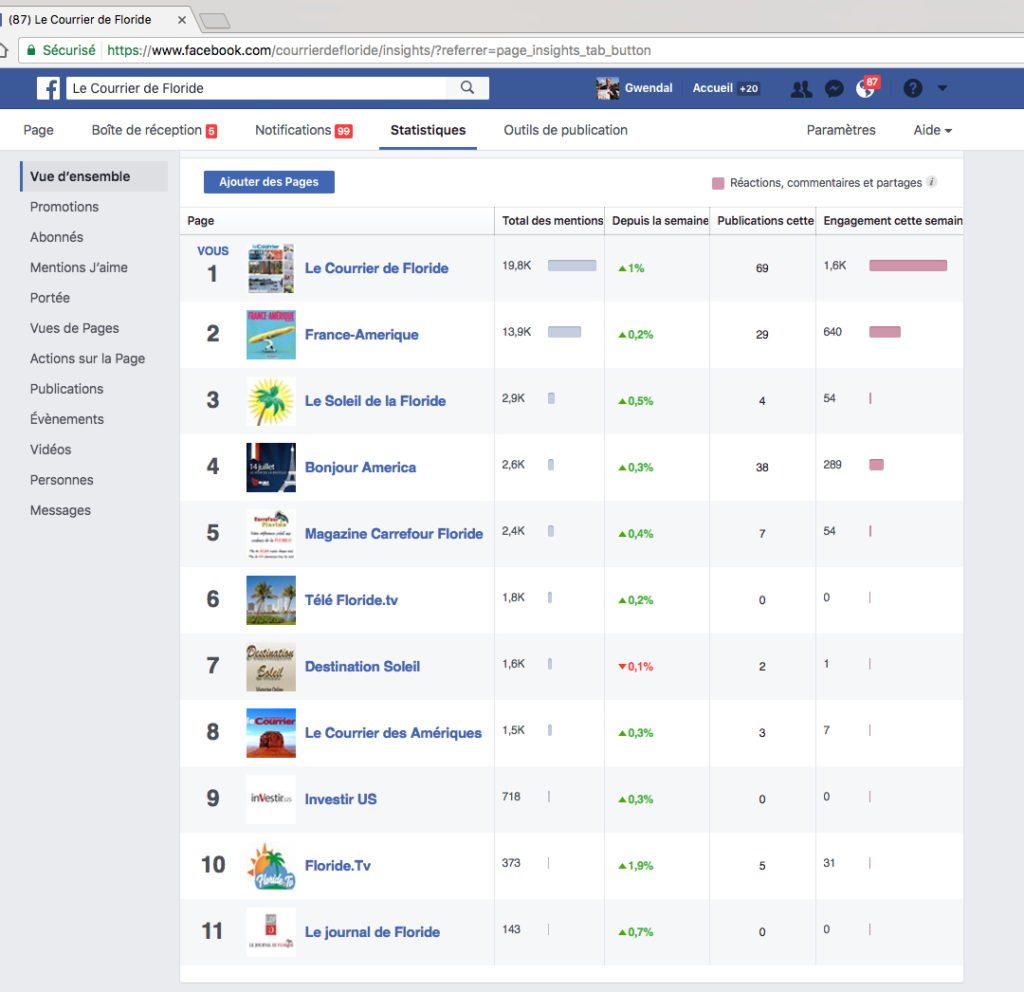The height and width of the screenshot is (992, 1024).
Task: Open the Paramètres tab
Action: click(x=841, y=130)
